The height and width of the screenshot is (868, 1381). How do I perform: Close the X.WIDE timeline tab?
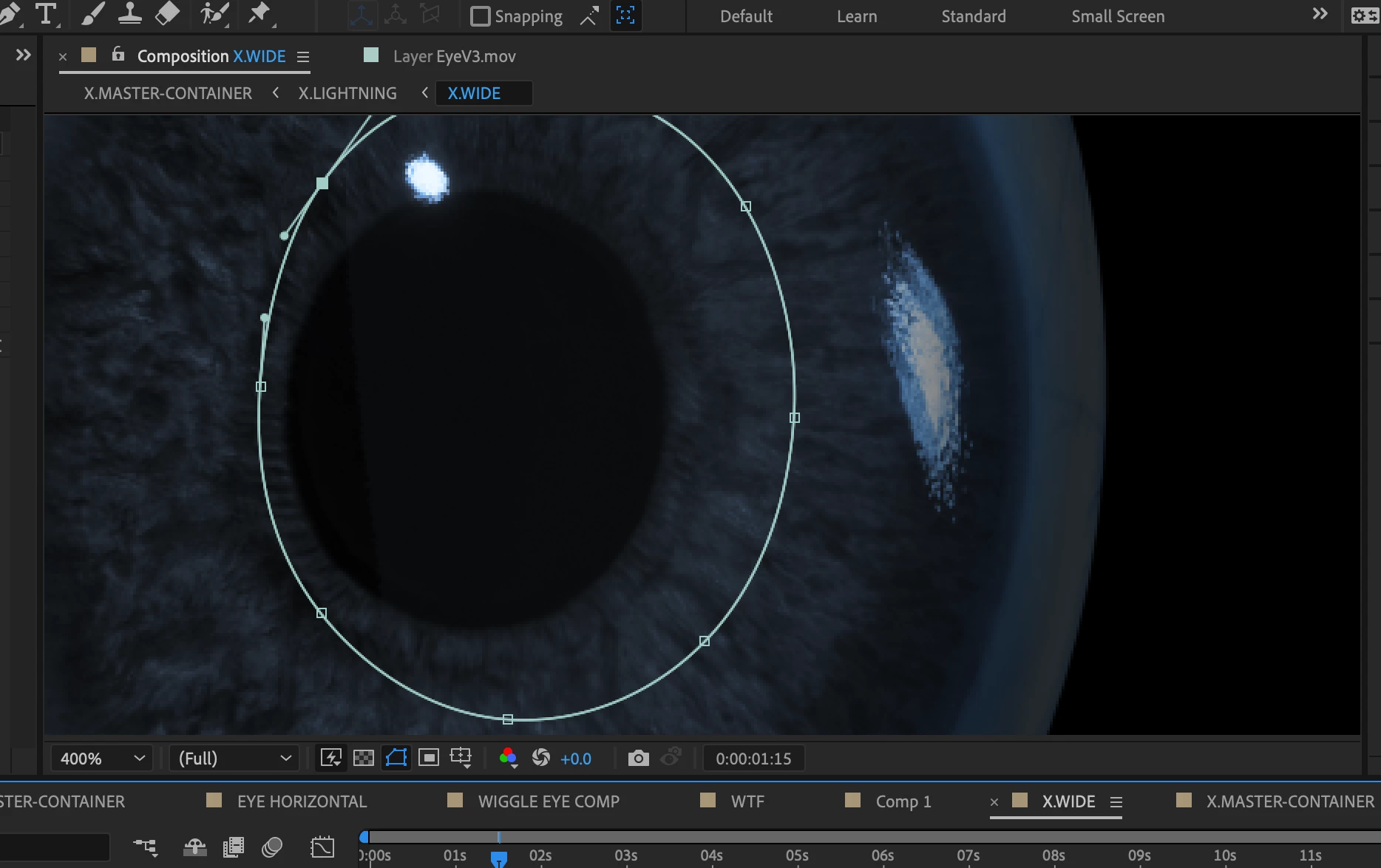coord(994,802)
